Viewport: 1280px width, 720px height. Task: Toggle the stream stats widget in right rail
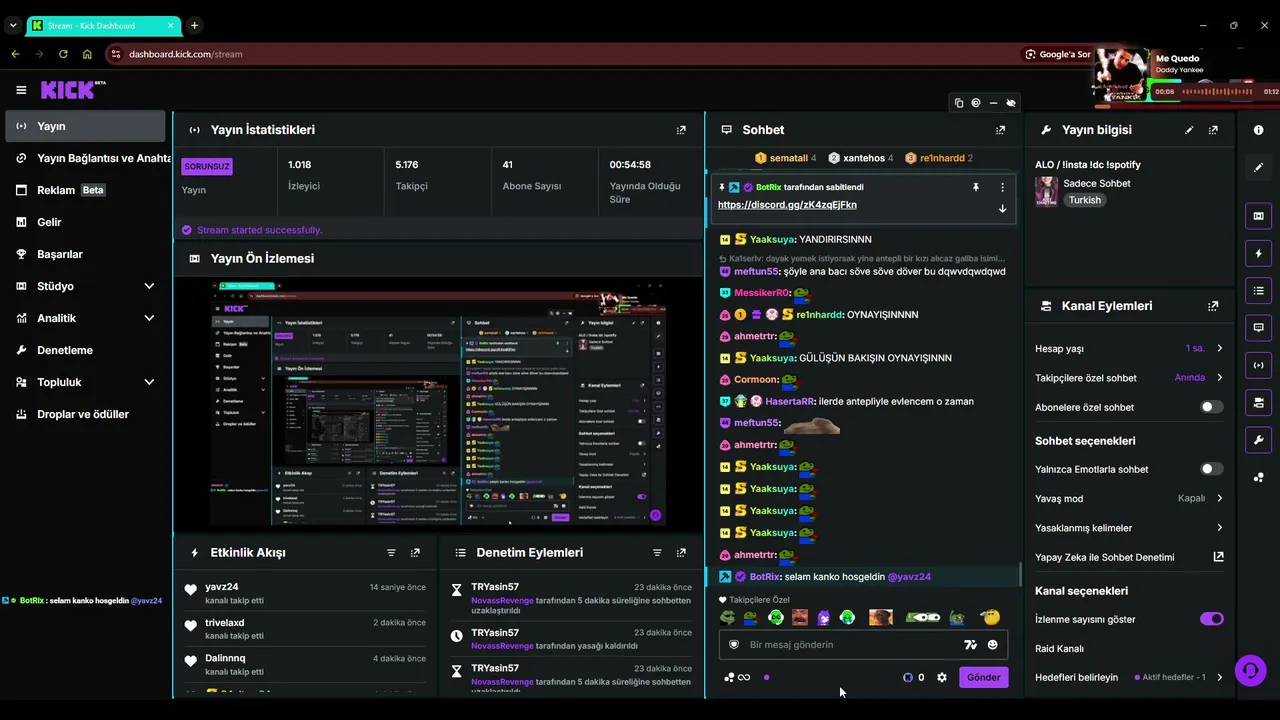(1258, 365)
